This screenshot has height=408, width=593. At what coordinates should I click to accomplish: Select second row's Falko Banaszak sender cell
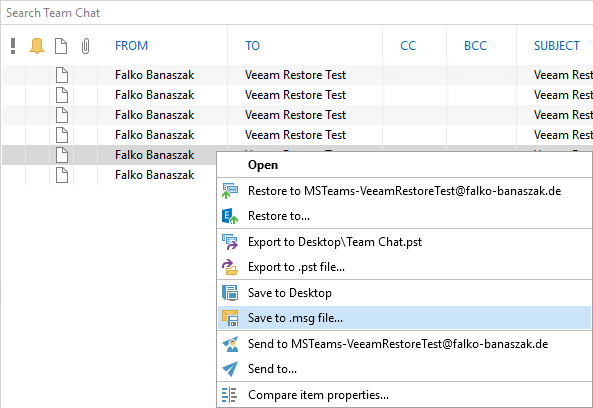[x=155, y=95]
